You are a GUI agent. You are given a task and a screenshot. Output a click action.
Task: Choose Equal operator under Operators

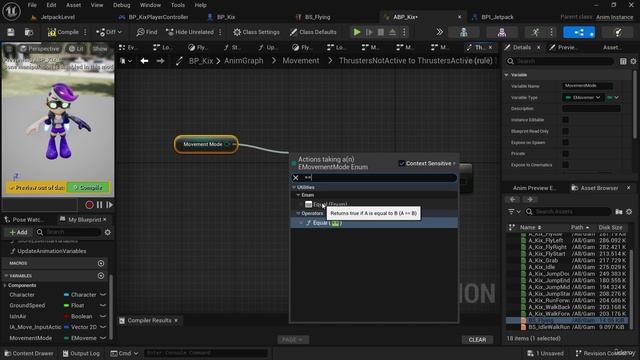pos(374,223)
